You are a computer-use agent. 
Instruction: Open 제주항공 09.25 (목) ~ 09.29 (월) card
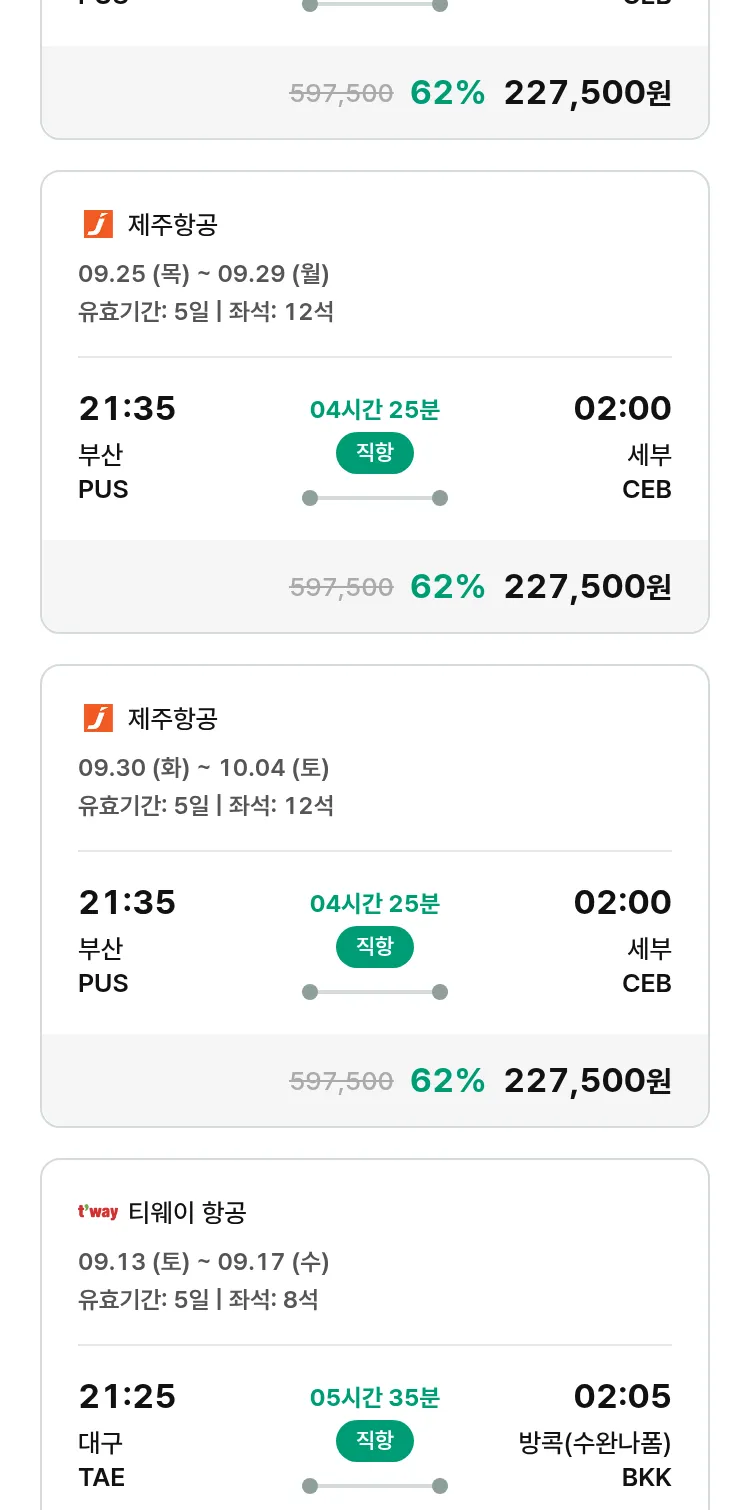point(374,290)
